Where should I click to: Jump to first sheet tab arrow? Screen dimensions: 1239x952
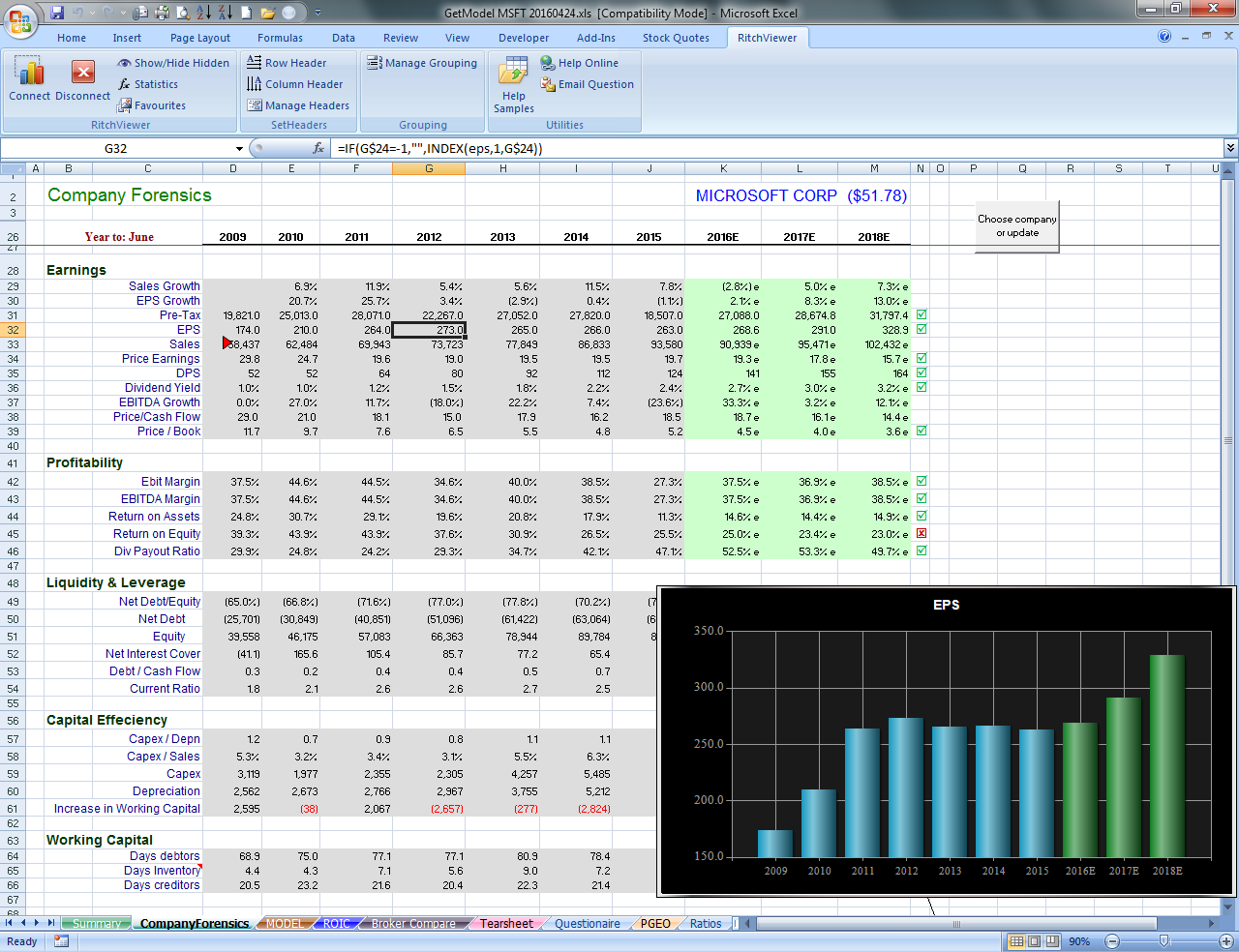click(x=9, y=923)
